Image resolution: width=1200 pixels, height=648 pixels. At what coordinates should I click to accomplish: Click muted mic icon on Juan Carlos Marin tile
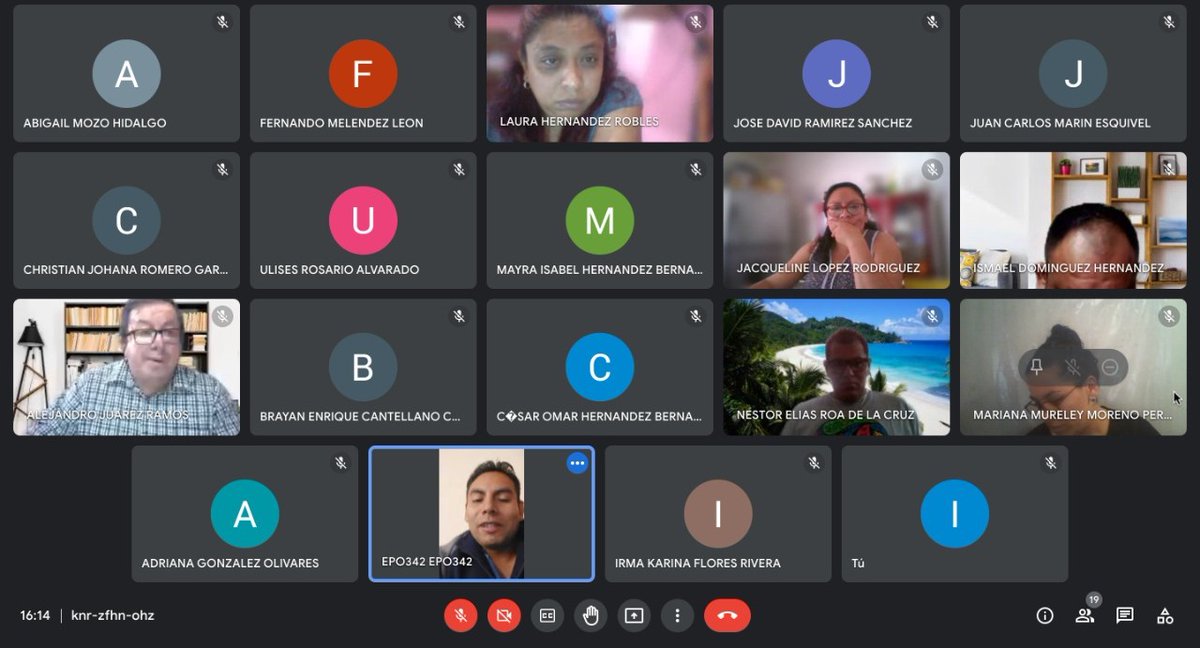pyautogui.click(x=1169, y=22)
